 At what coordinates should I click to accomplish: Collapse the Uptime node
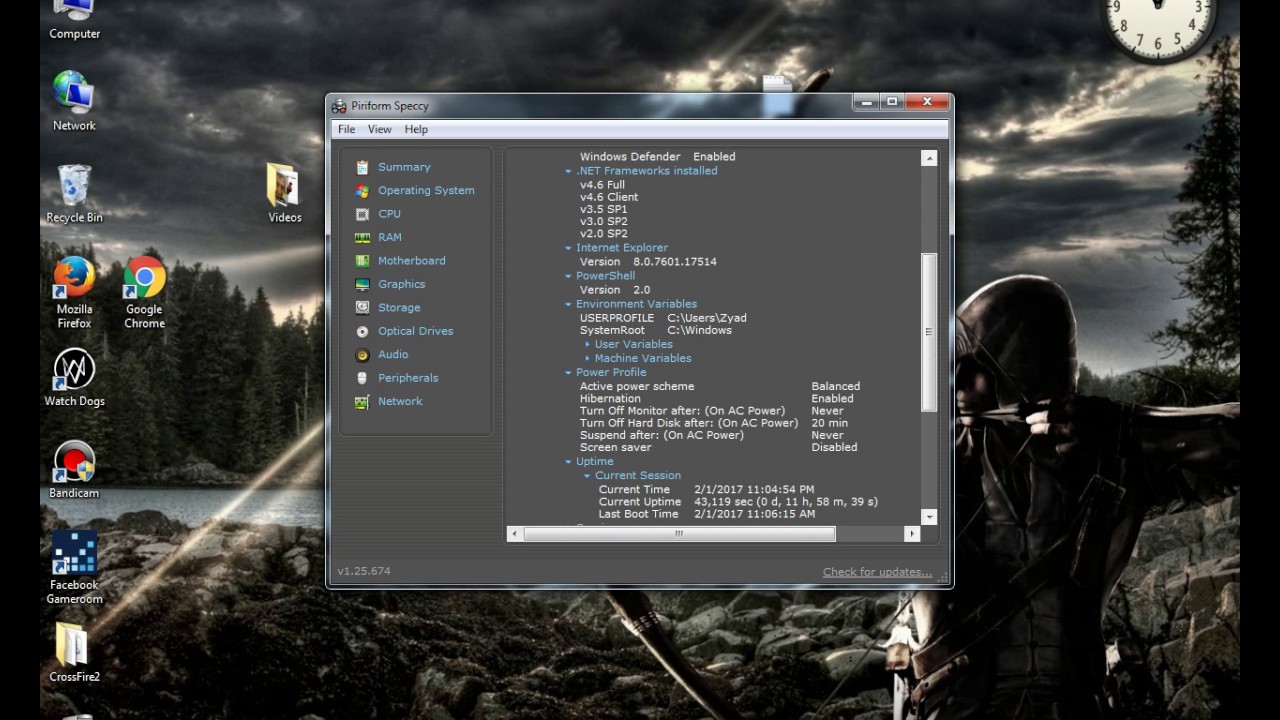568,462
